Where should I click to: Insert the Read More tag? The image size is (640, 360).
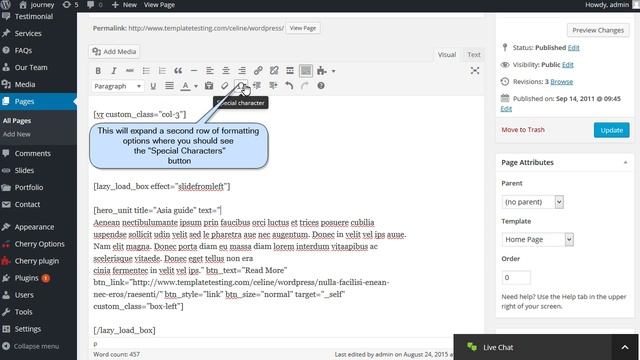pos(290,71)
